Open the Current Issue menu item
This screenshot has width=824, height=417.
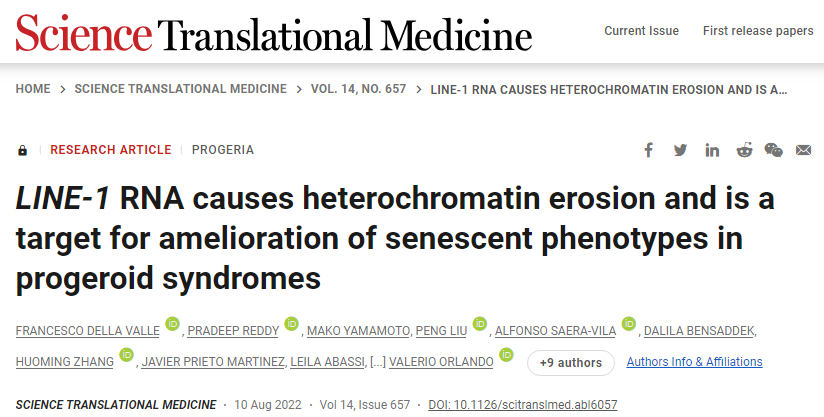pos(641,31)
